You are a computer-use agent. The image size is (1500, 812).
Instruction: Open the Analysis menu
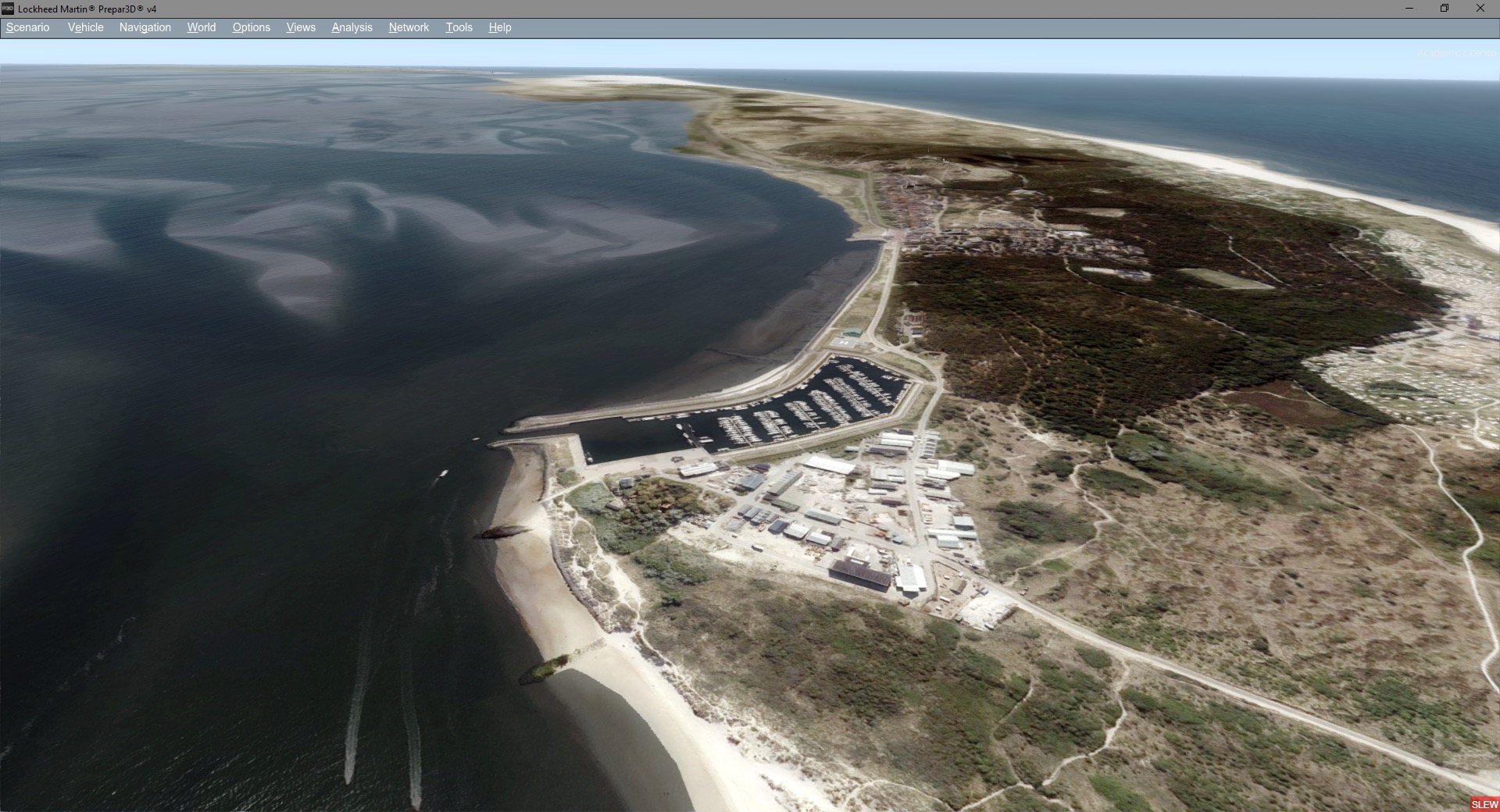[352, 27]
